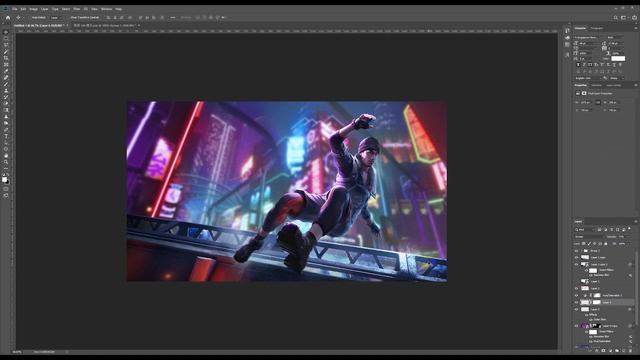Image resolution: width=640 pixels, height=360 pixels.
Task: Open the layer filter Kind dropdown
Action: [584, 229]
